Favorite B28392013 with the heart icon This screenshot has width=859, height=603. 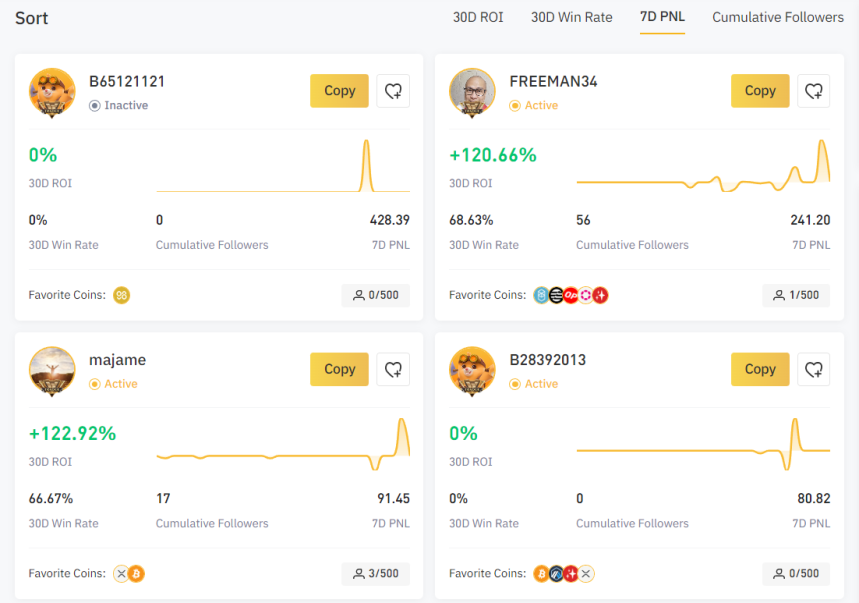[814, 369]
